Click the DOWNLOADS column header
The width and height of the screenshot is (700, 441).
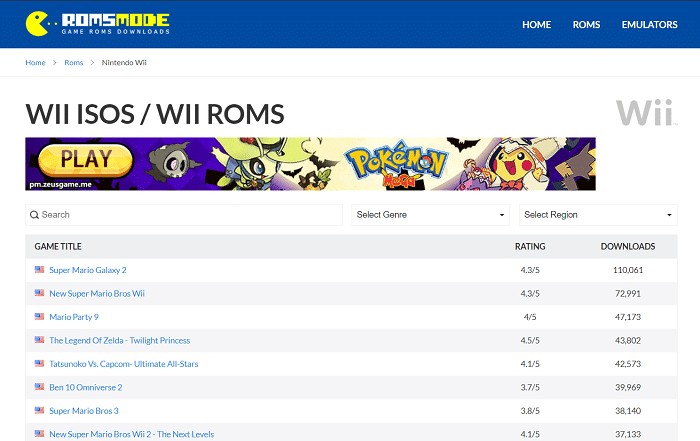coord(628,246)
